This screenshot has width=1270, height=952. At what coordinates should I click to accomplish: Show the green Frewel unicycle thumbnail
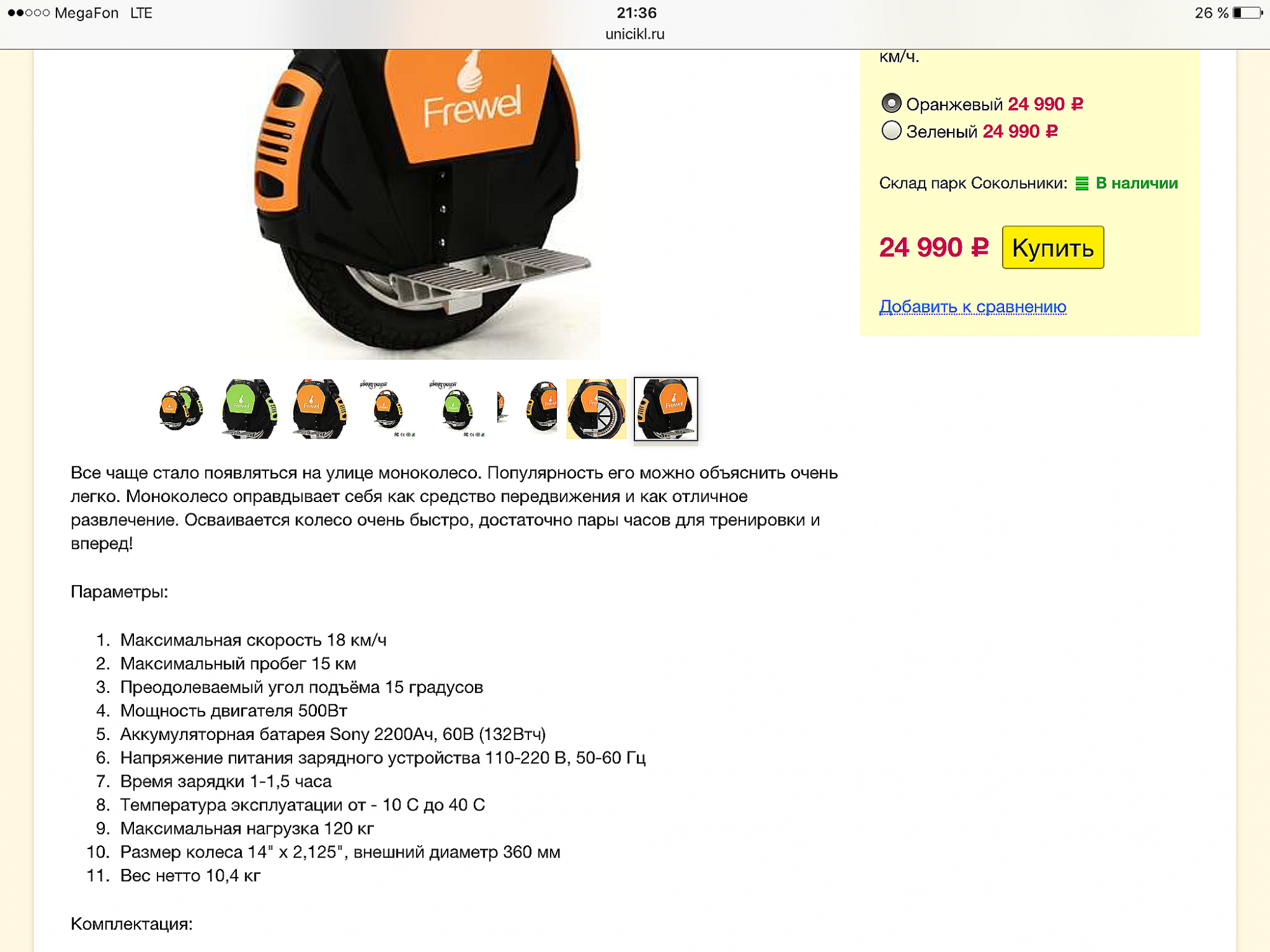250,409
